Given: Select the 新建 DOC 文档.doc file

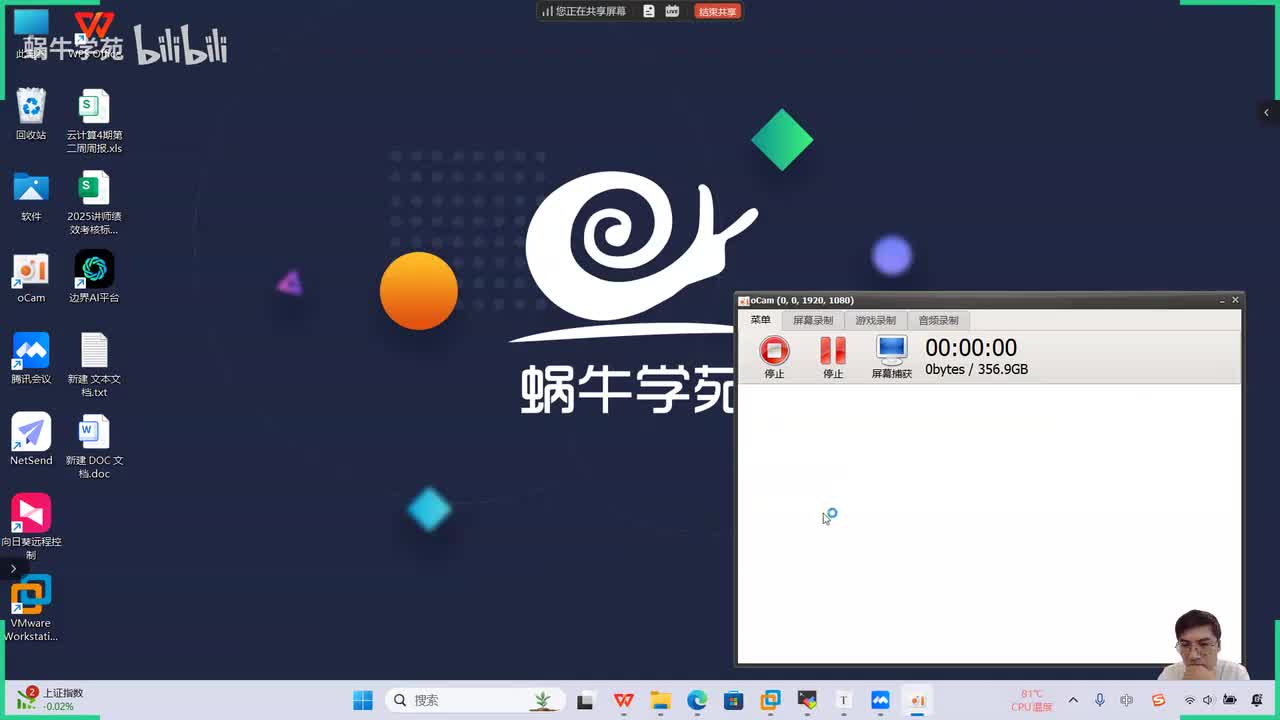Looking at the screenshot, I should tap(94, 447).
